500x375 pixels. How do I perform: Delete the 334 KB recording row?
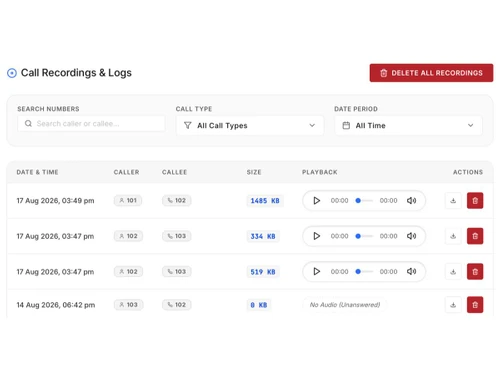tap(475, 236)
